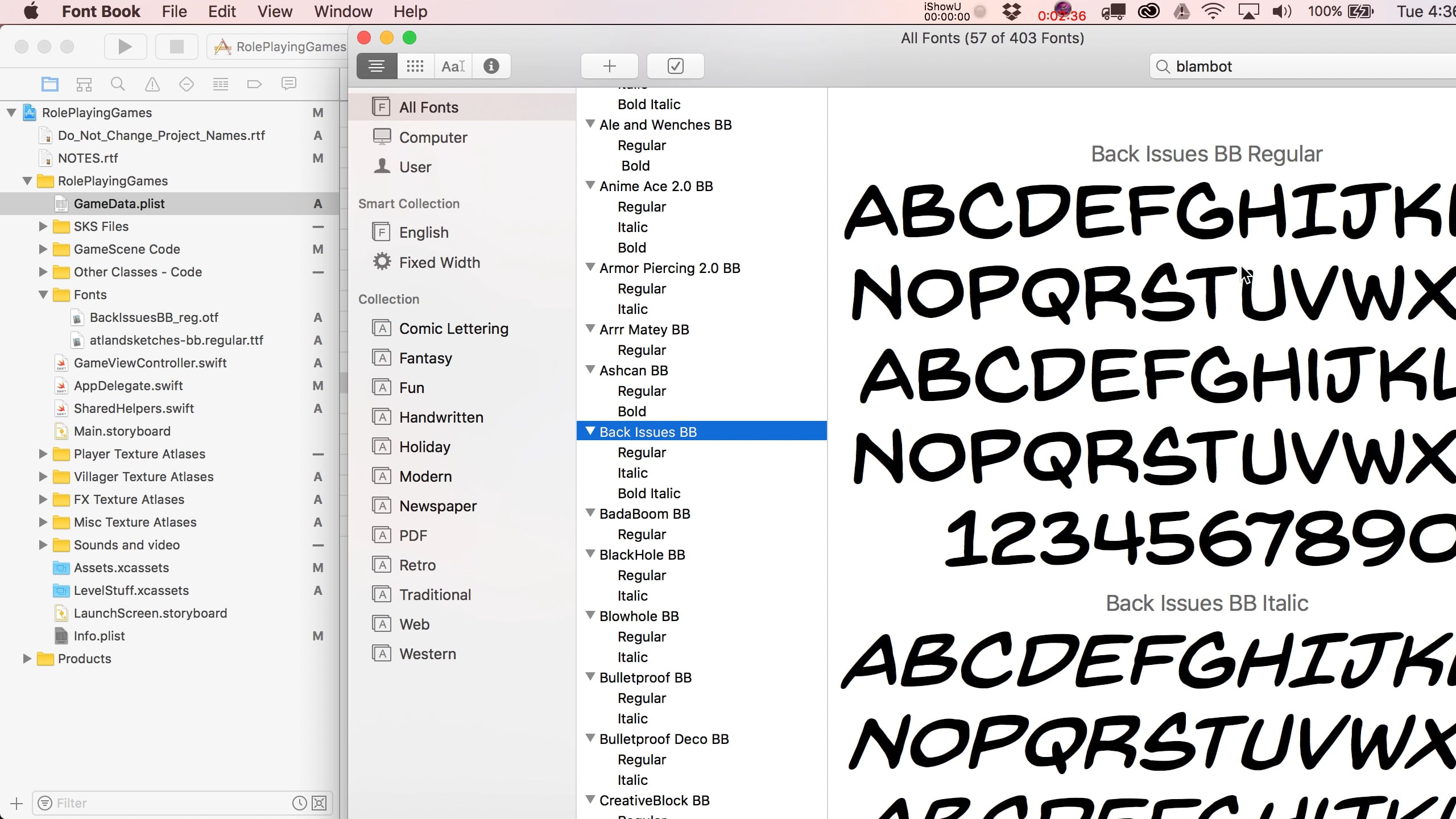Select the User collection
The image size is (1456, 819).
462,167
